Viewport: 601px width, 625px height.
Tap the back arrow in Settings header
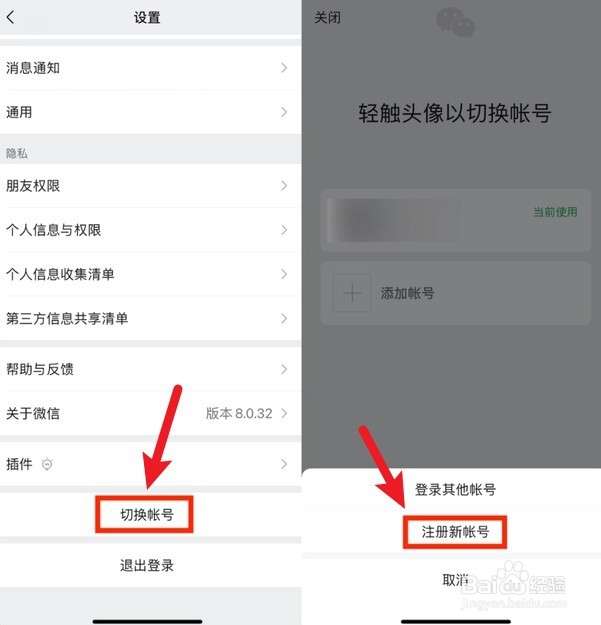[11, 17]
